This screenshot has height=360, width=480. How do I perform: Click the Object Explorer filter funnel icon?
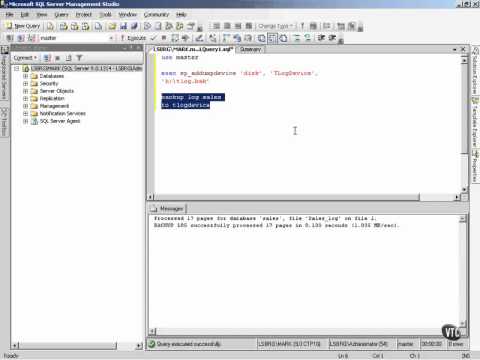(x=79, y=58)
